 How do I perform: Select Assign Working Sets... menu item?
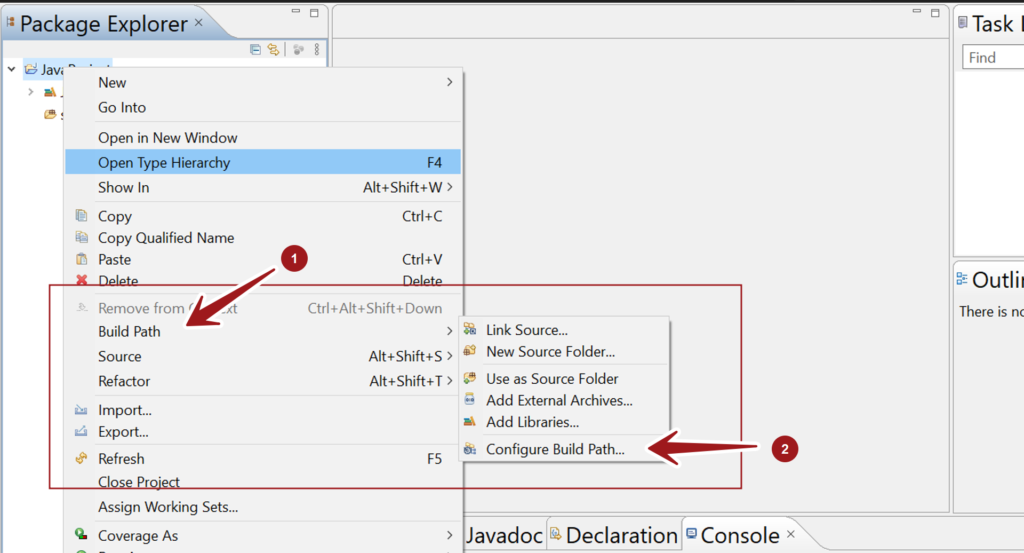168,507
